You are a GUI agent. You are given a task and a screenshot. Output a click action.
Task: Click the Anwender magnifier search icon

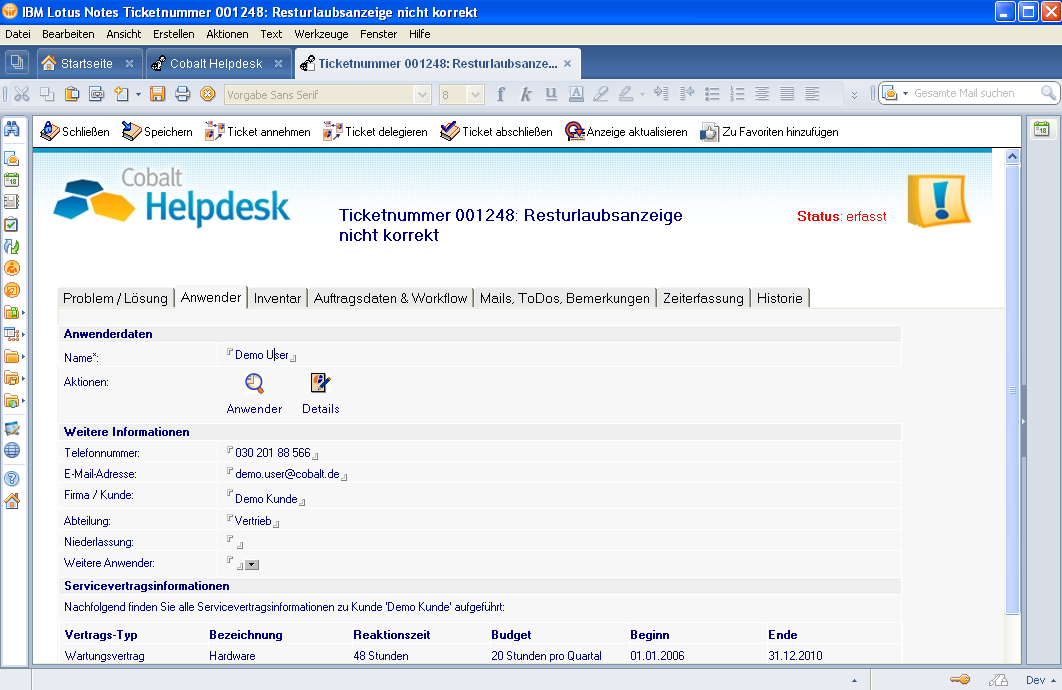click(x=254, y=383)
